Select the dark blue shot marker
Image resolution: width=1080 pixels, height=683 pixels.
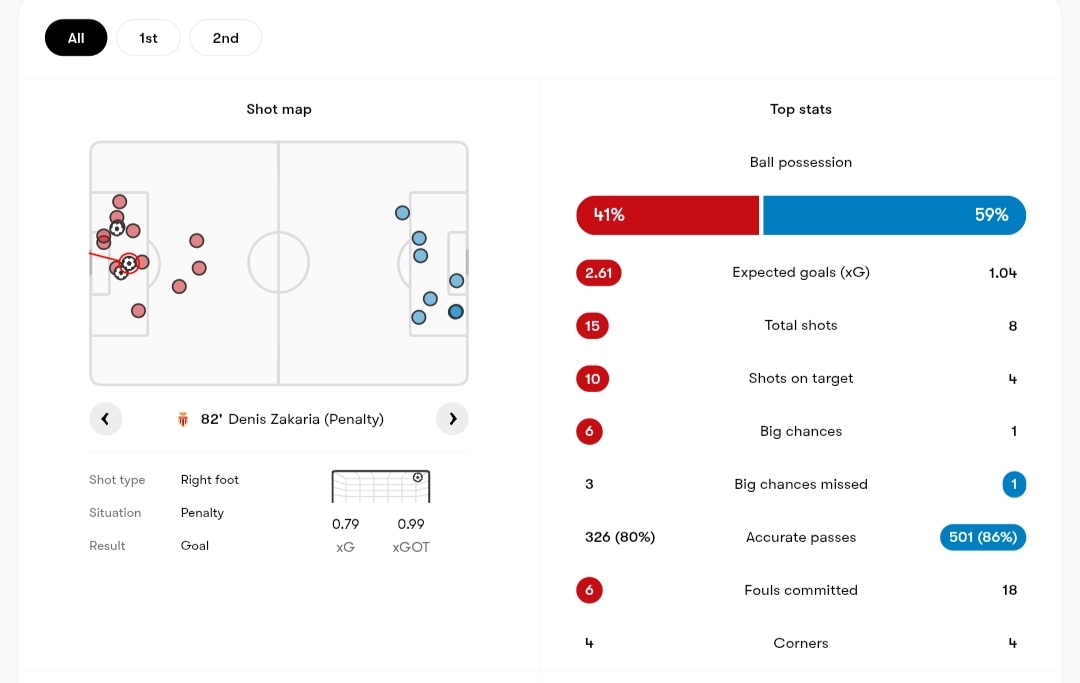coord(456,312)
